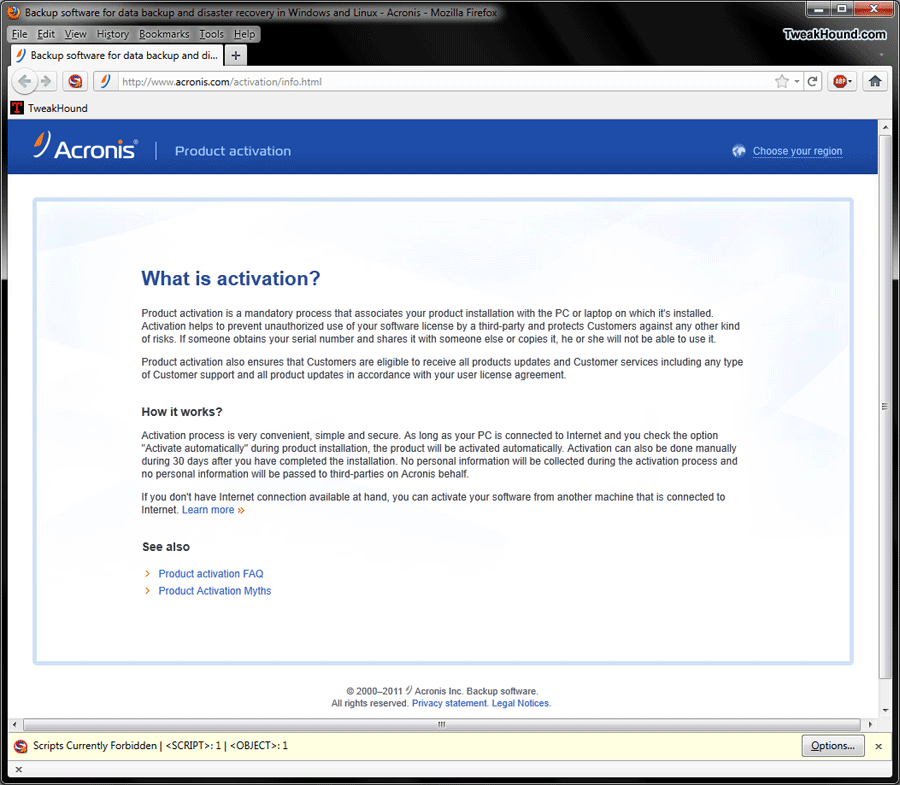Click the vertical scrollbar down arrow

(x=885, y=710)
